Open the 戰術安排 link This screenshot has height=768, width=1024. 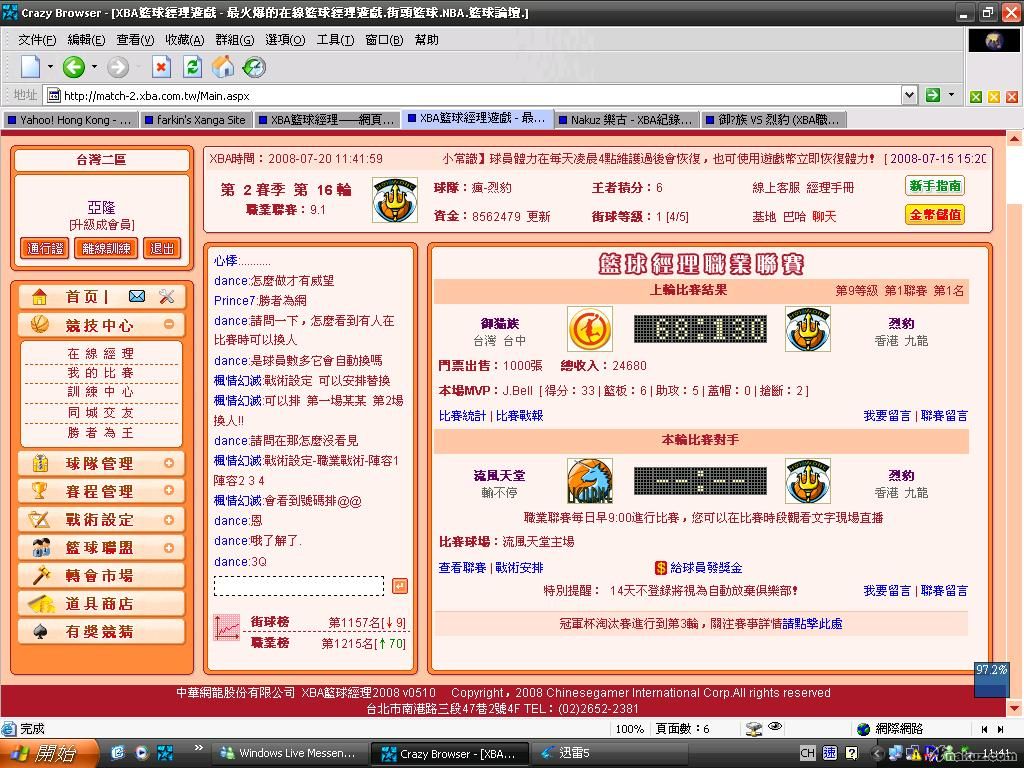click(519, 568)
